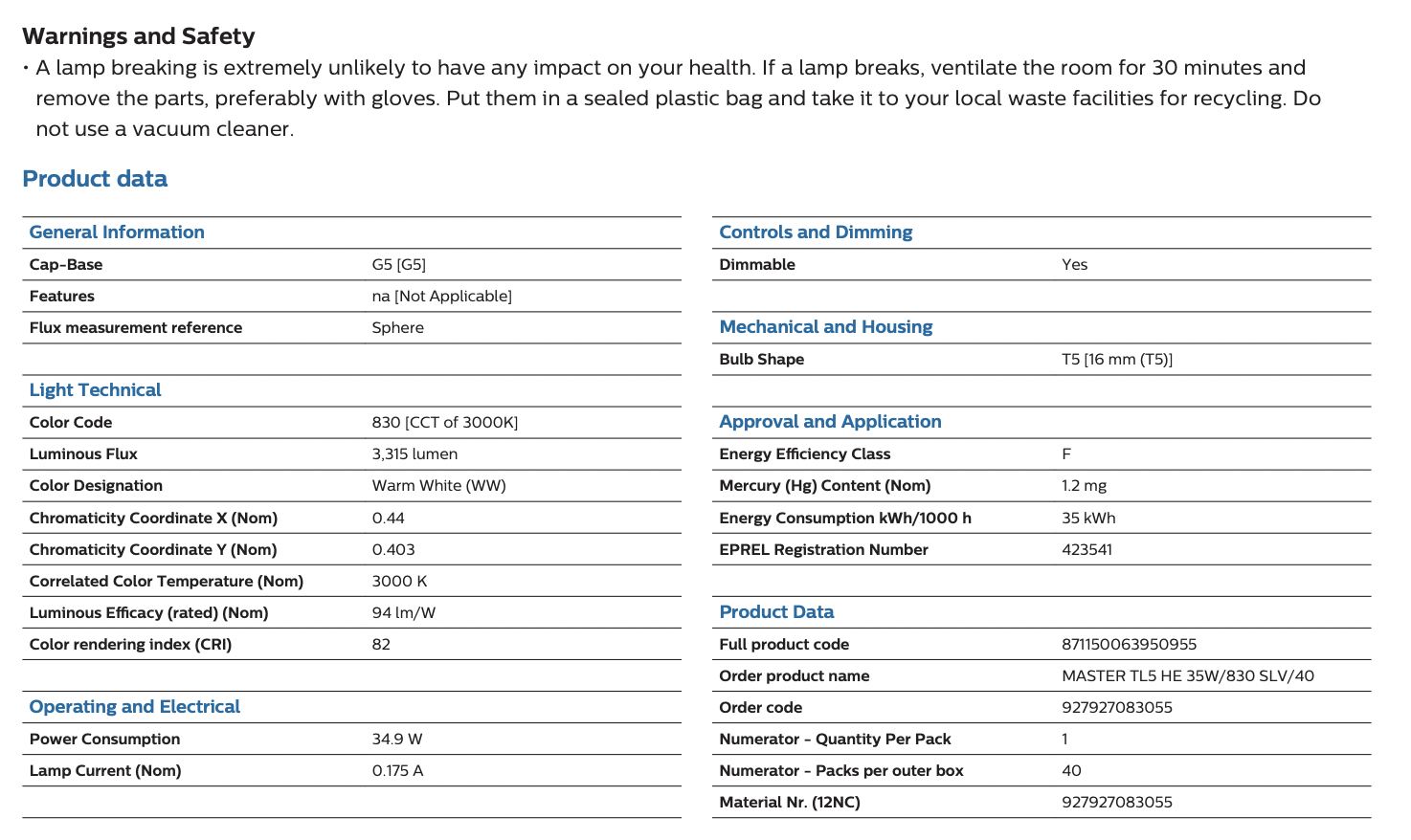1411x840 pixels.
Task: Click the Approval and Application section header
Action: 830,422
